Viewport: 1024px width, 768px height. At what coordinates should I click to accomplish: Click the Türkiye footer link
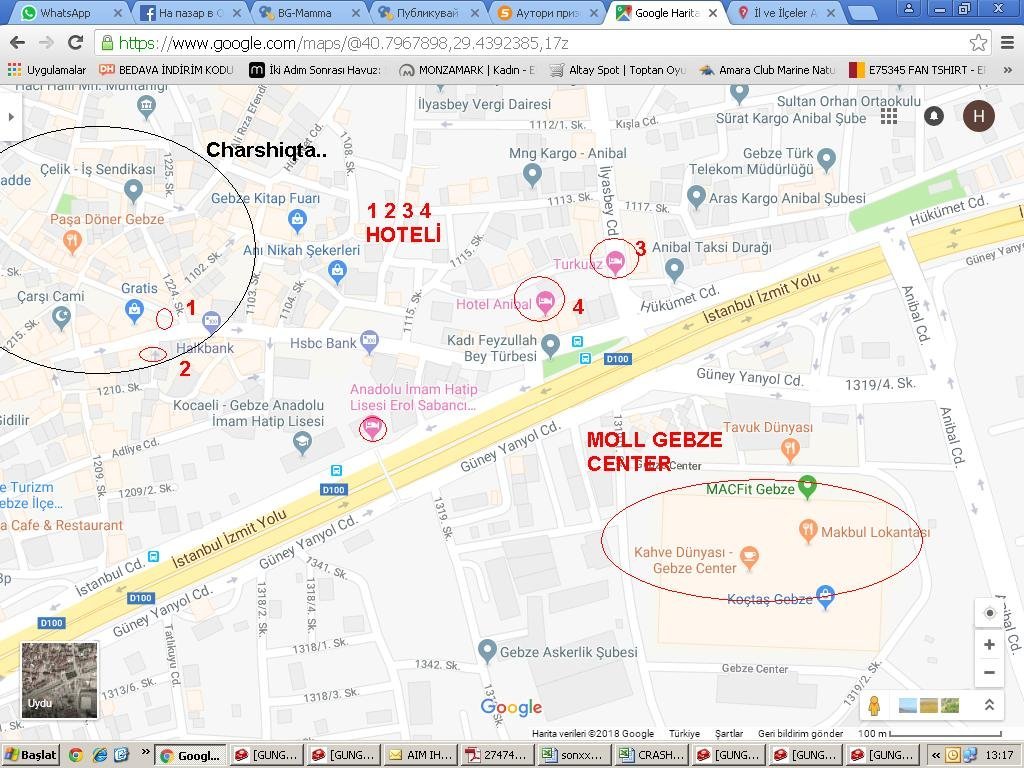coord(684,733)
